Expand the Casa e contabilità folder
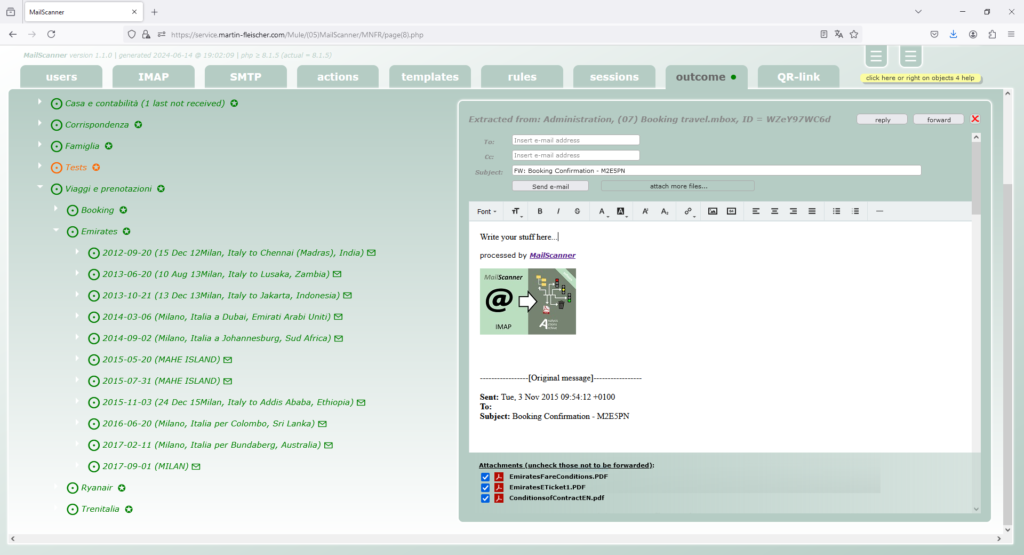This screenshot has height=555, width=1024. [x=41, y=102]
